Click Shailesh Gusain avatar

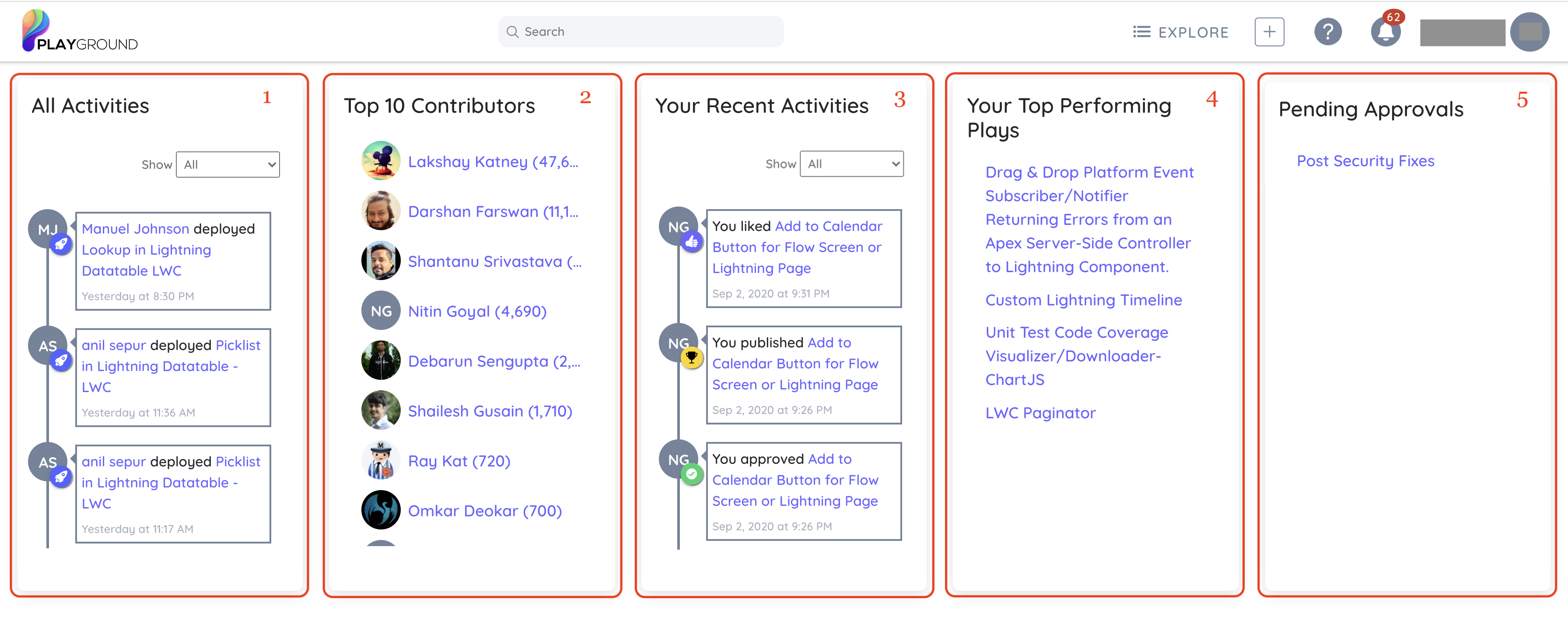pos(381,410)
